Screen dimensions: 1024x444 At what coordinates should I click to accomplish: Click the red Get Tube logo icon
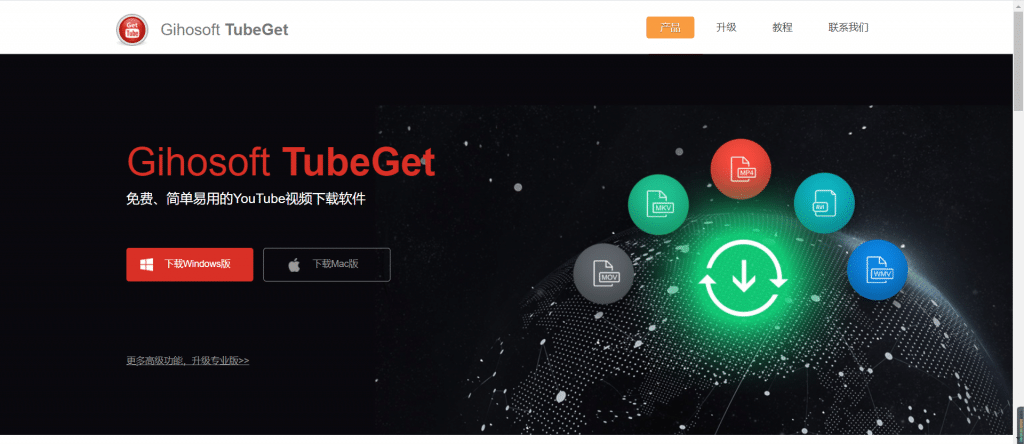[x=133, y=30]
